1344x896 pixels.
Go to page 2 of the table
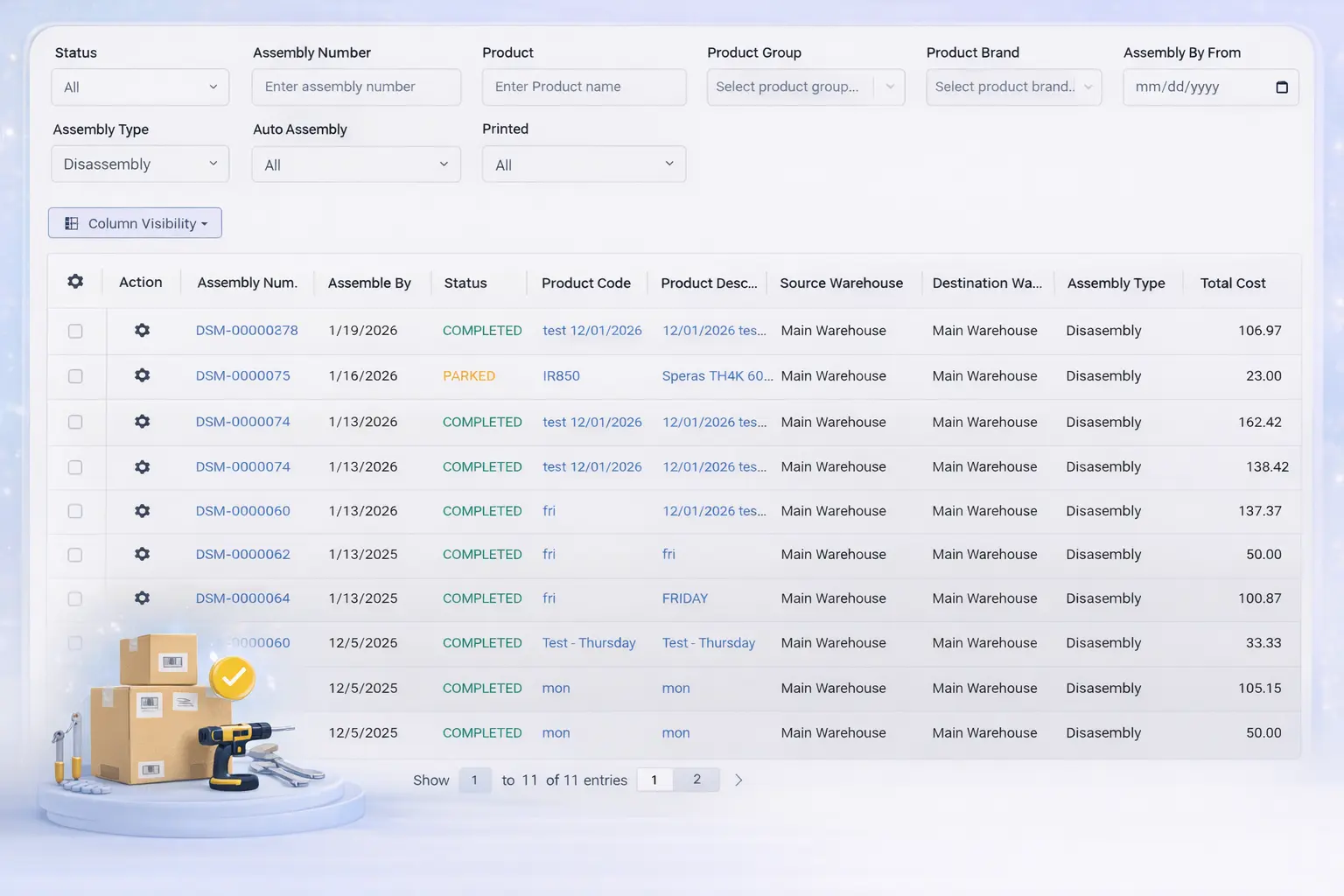coord(696,780)
